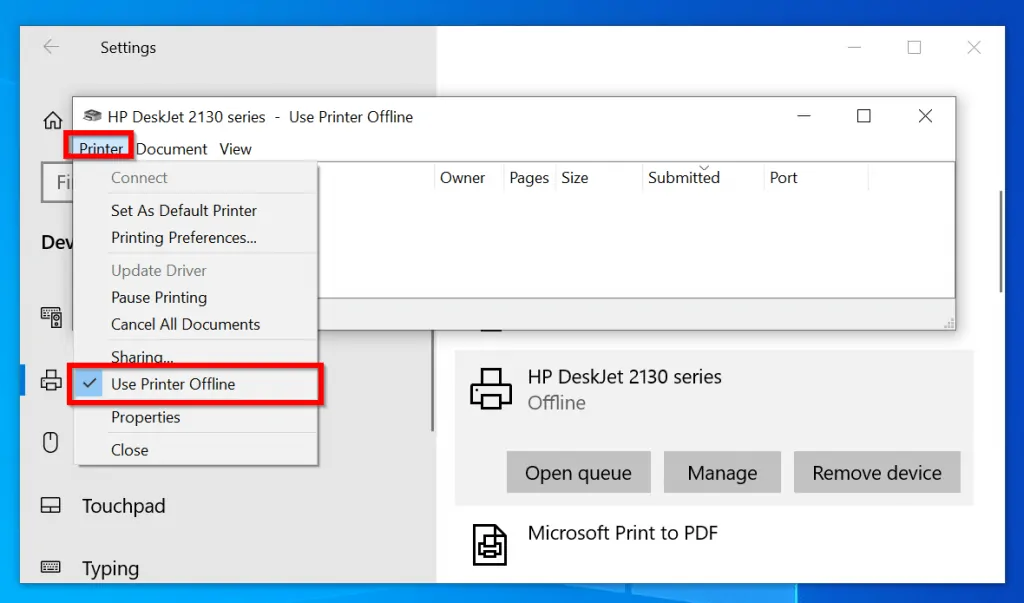This screenshot has width=1024, height=603.
Task: Select Set As Default Printer
Action: [184, 211]
